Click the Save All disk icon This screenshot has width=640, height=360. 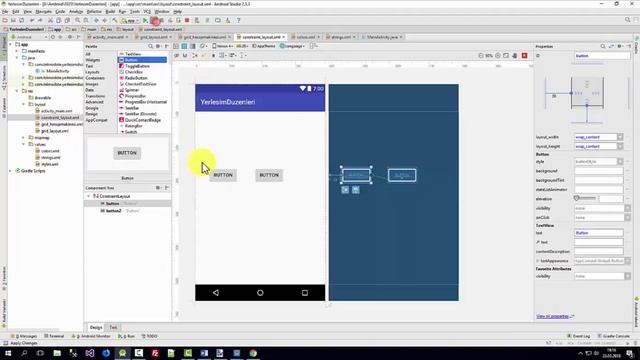(13, 20)
